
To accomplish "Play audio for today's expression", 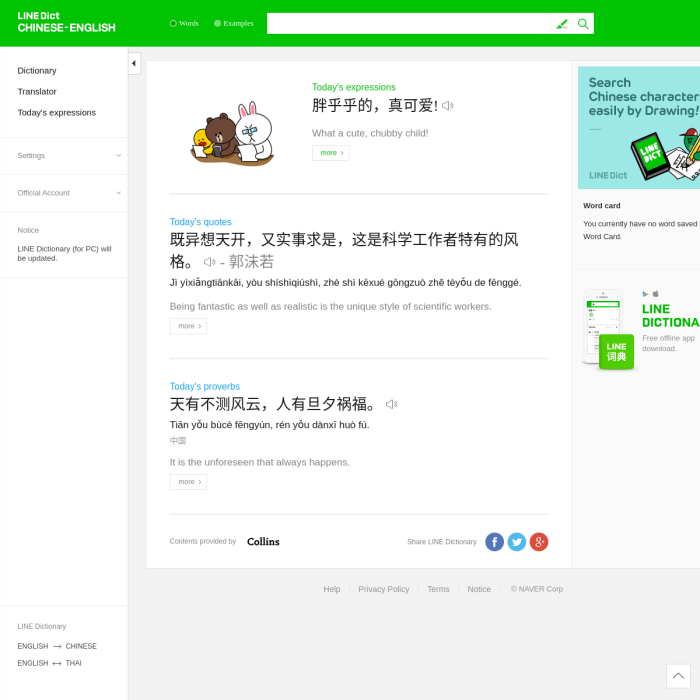I will pyautogui.click(x=448, y=106).
